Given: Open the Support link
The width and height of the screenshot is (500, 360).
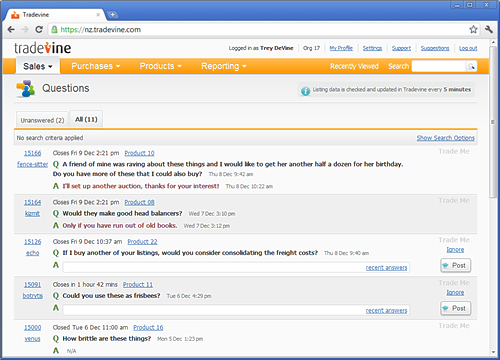Looking at the screenshot, I should coord(401,48).
